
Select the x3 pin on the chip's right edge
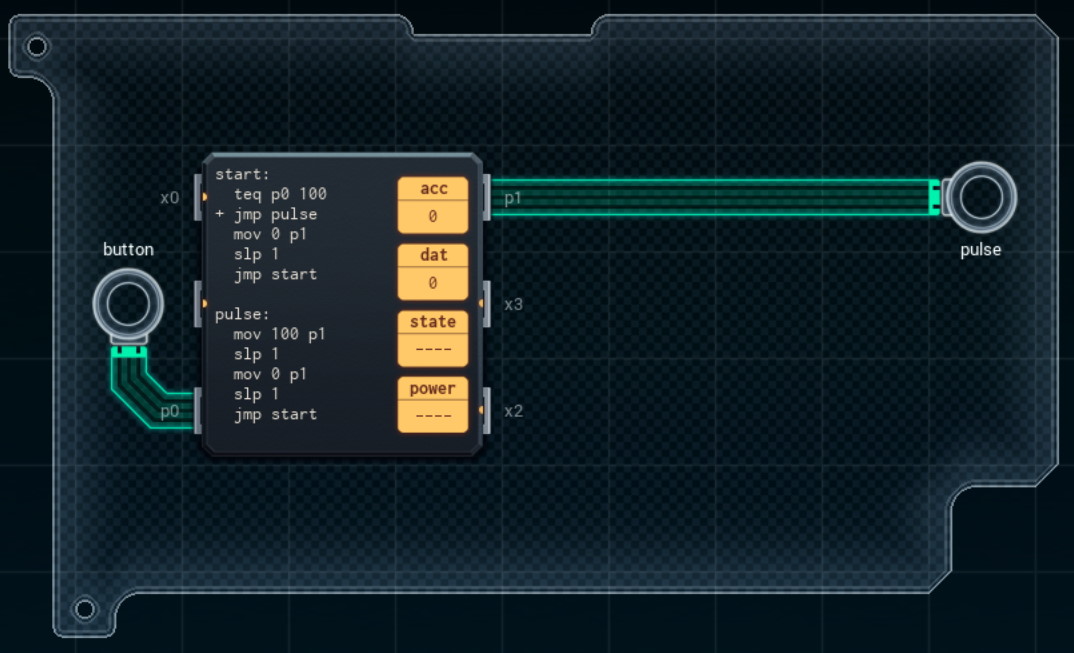point(484,304)
